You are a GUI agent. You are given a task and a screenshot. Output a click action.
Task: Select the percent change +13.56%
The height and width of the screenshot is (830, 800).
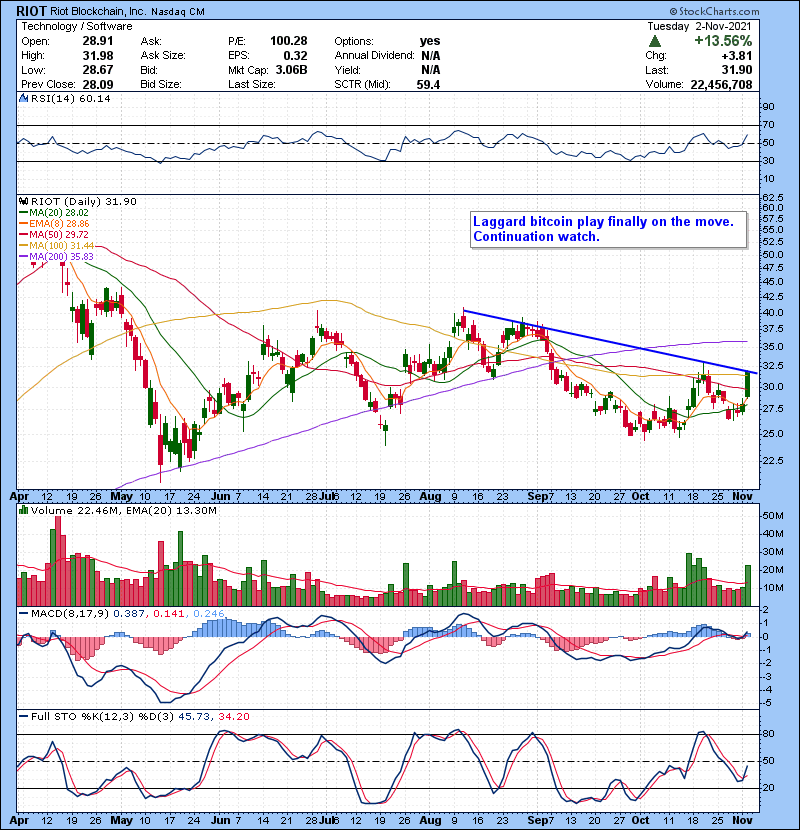coord(723,41)
